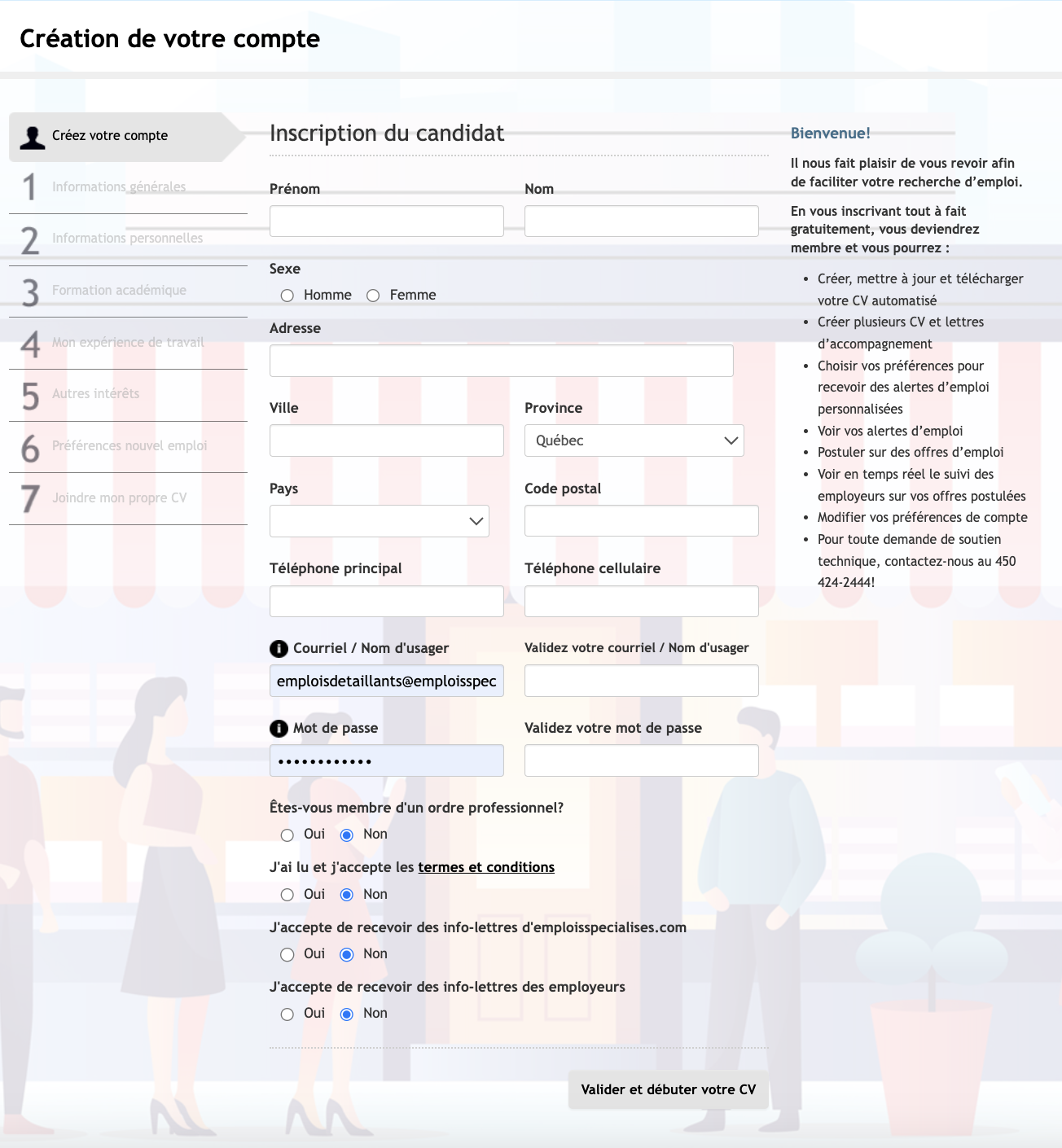
Task: Select Non for info-lettres des employeurs
Action: pyautogui.click(x=347, y=1014)
